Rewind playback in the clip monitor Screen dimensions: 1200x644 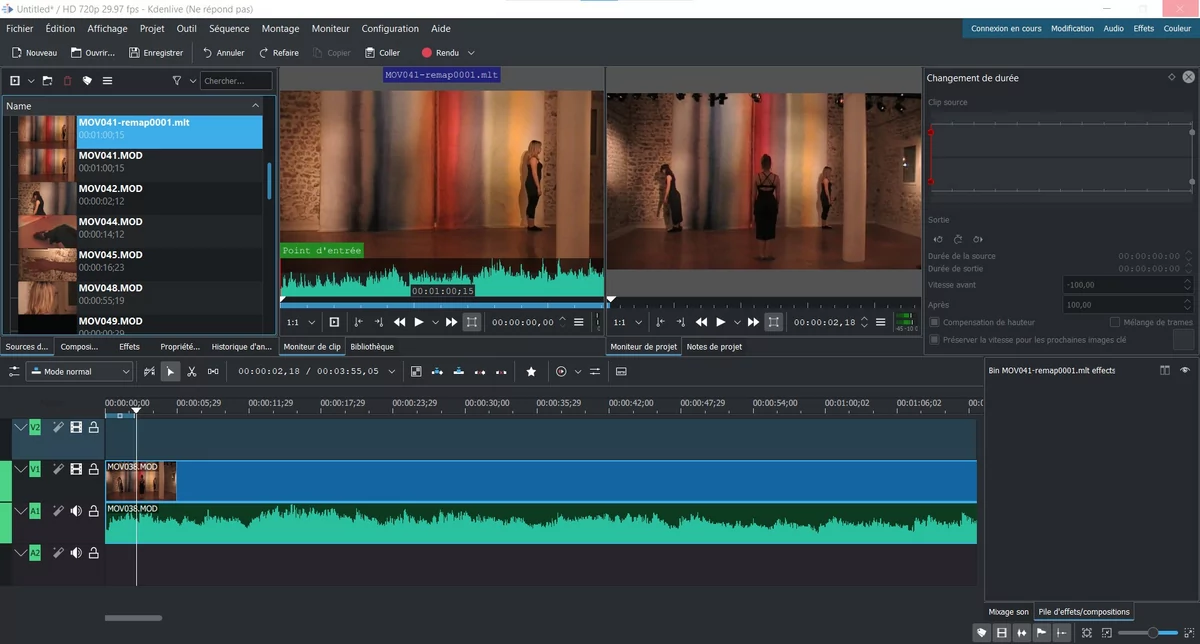pyautogui.click(x=400, y=322)
